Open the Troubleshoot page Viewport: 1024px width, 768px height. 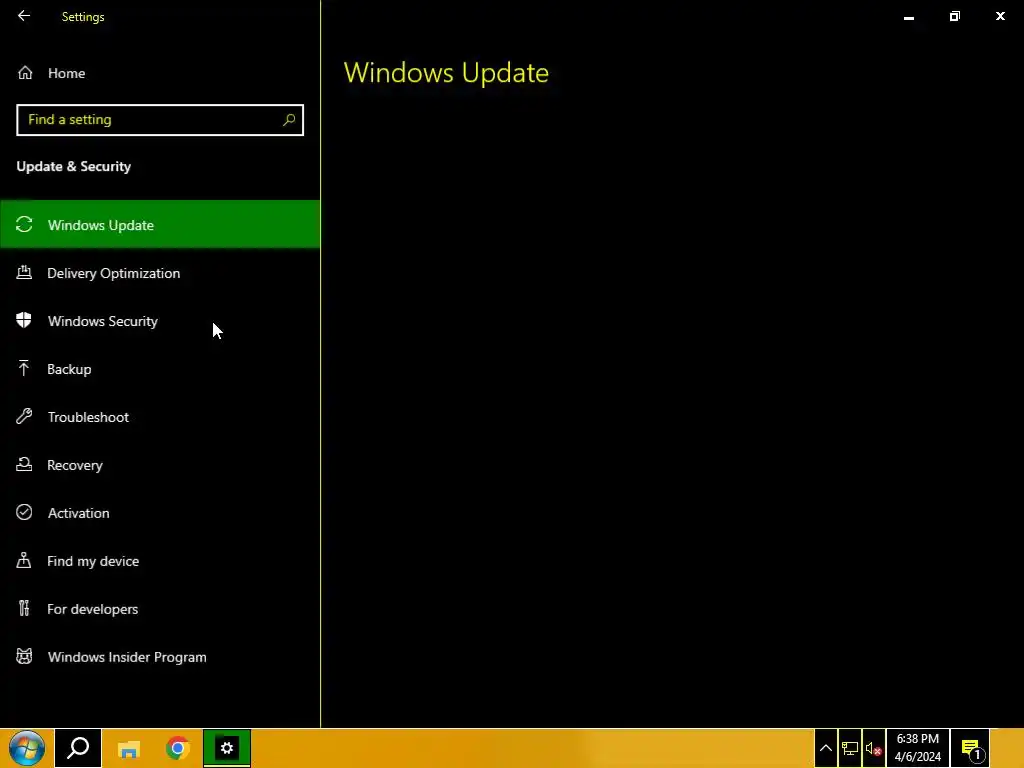tap(160, 417)
